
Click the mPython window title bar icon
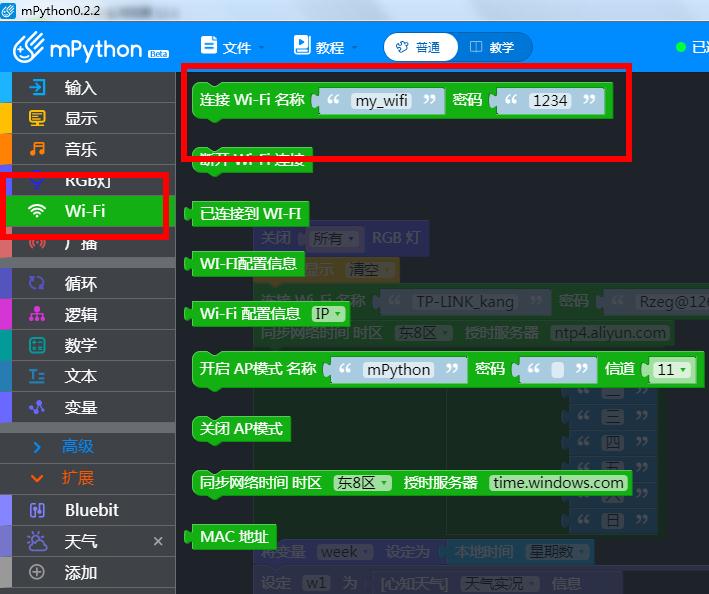pos(8,10)
